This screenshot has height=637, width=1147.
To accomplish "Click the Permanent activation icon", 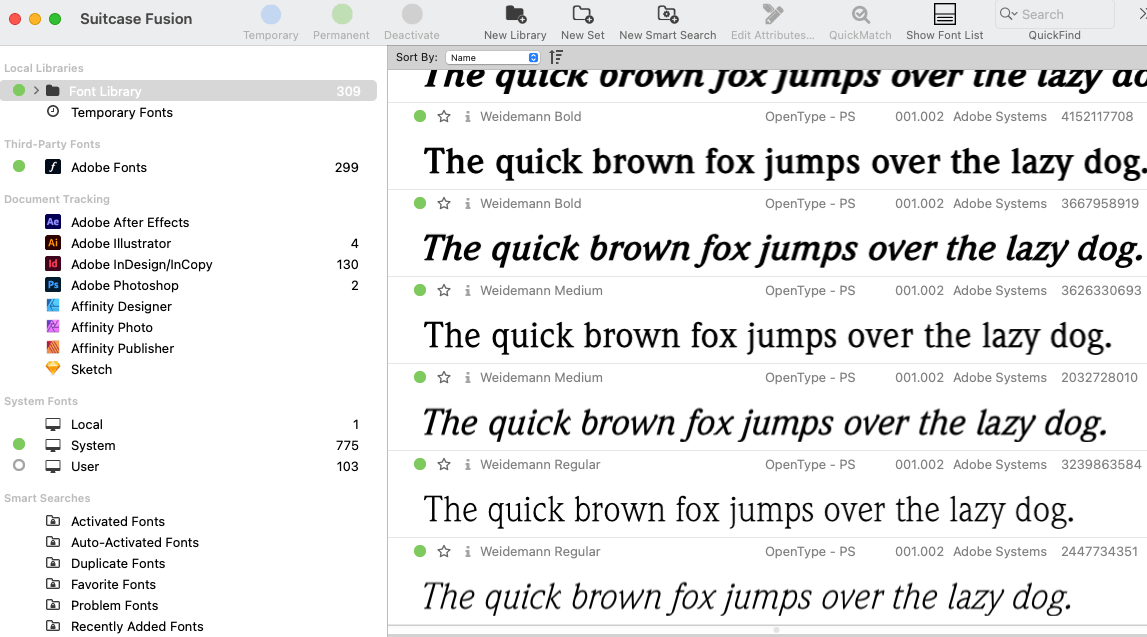I will 342,14.
